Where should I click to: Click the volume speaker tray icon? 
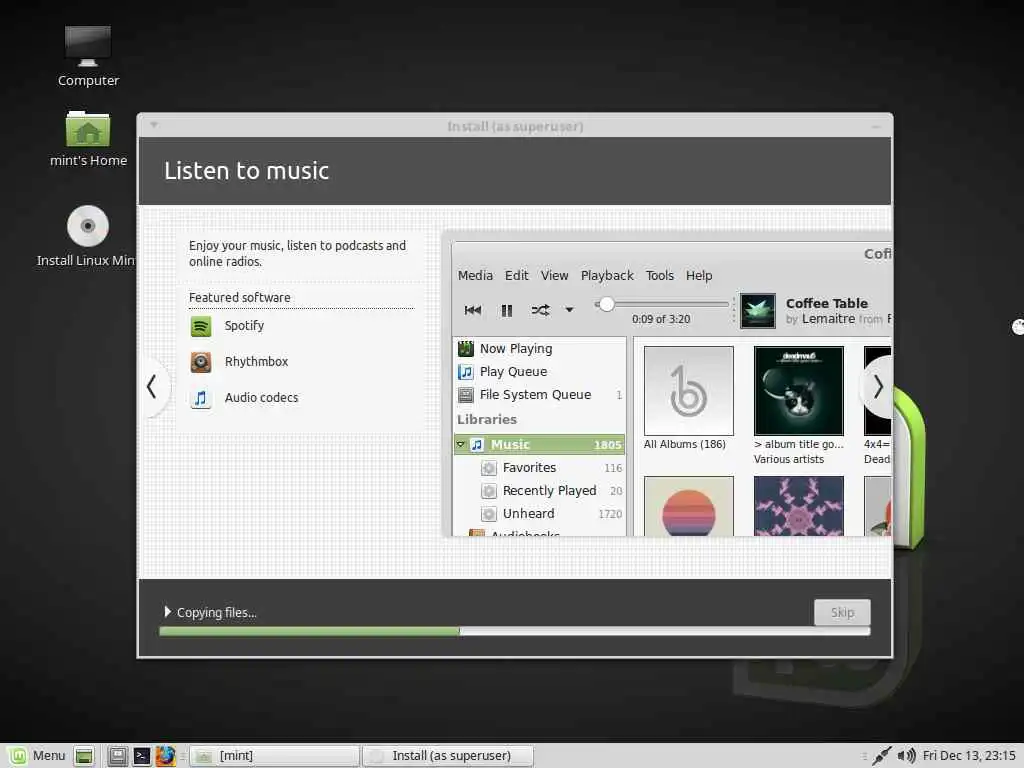click(906, 756)
